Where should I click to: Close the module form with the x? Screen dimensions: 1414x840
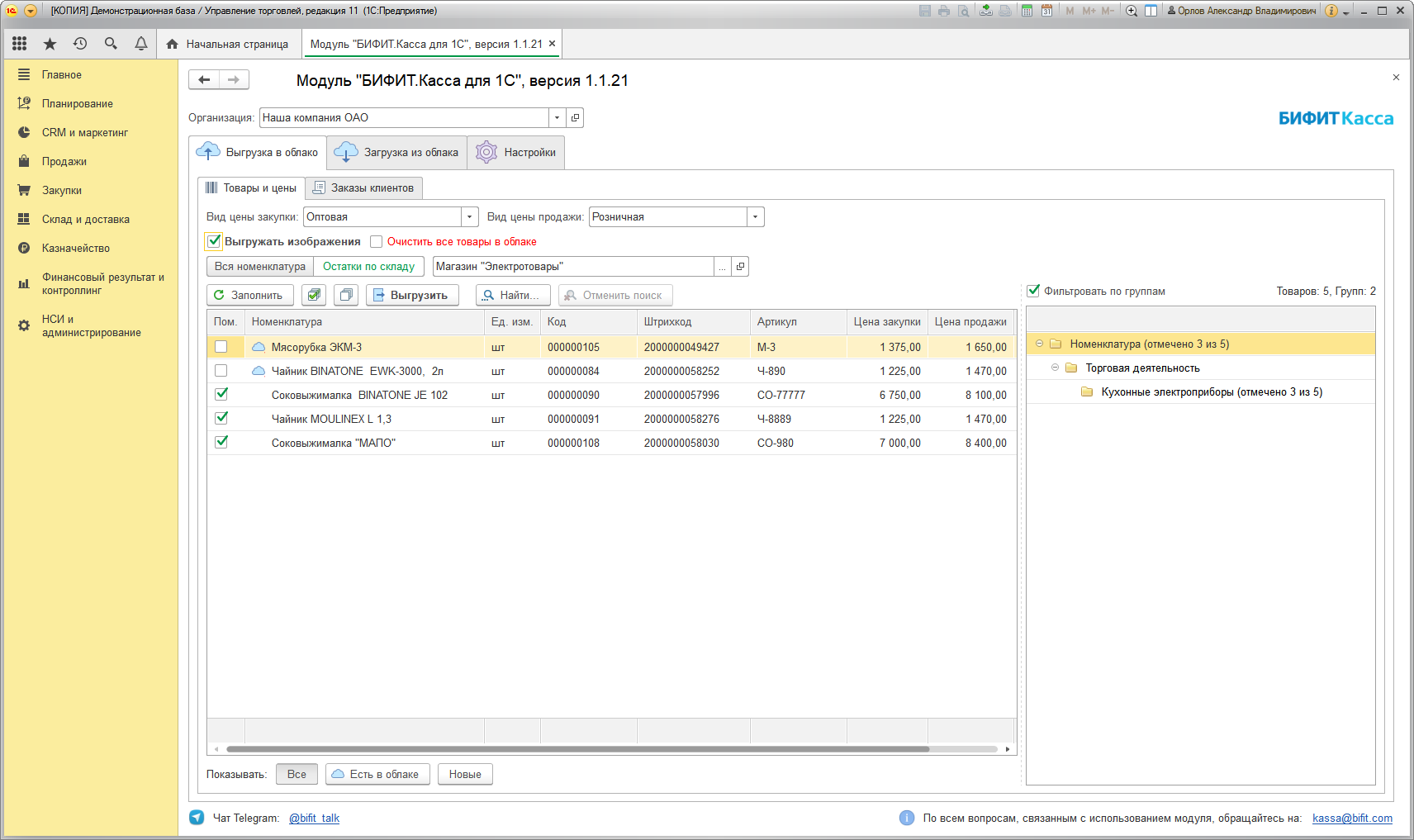(x=1396, y=77)
